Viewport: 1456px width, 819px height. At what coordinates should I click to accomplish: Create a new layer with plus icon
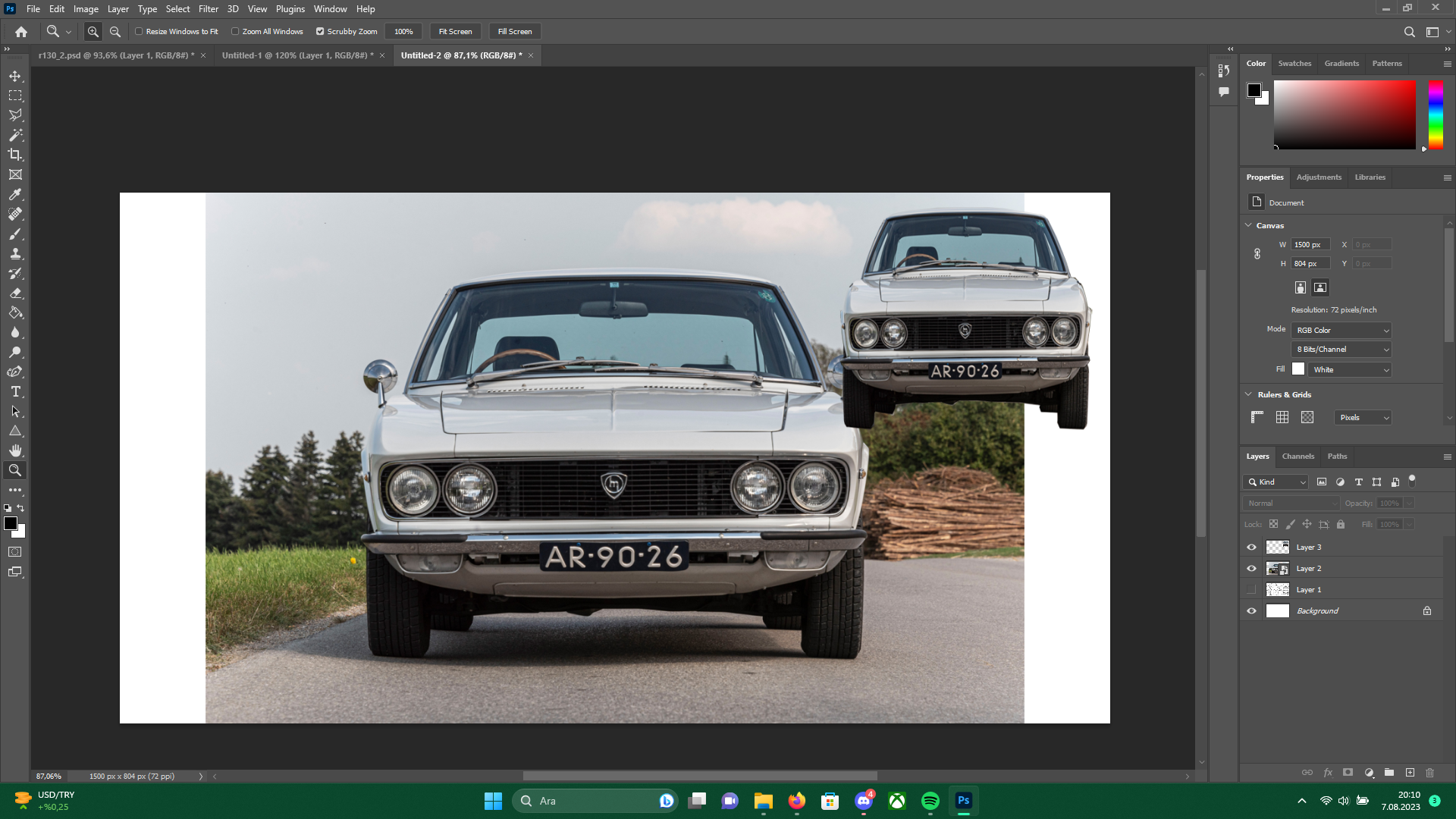point(1410,773)
